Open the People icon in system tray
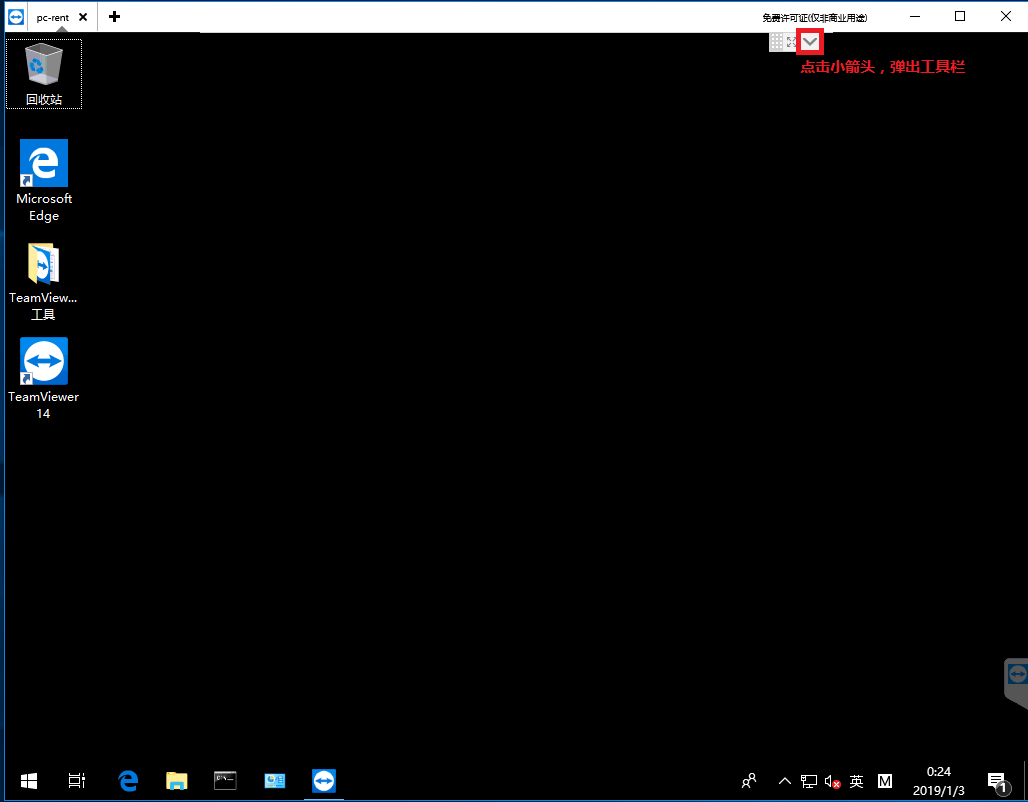This screenshot has width=1028, height=802. [x=749, y=780]
